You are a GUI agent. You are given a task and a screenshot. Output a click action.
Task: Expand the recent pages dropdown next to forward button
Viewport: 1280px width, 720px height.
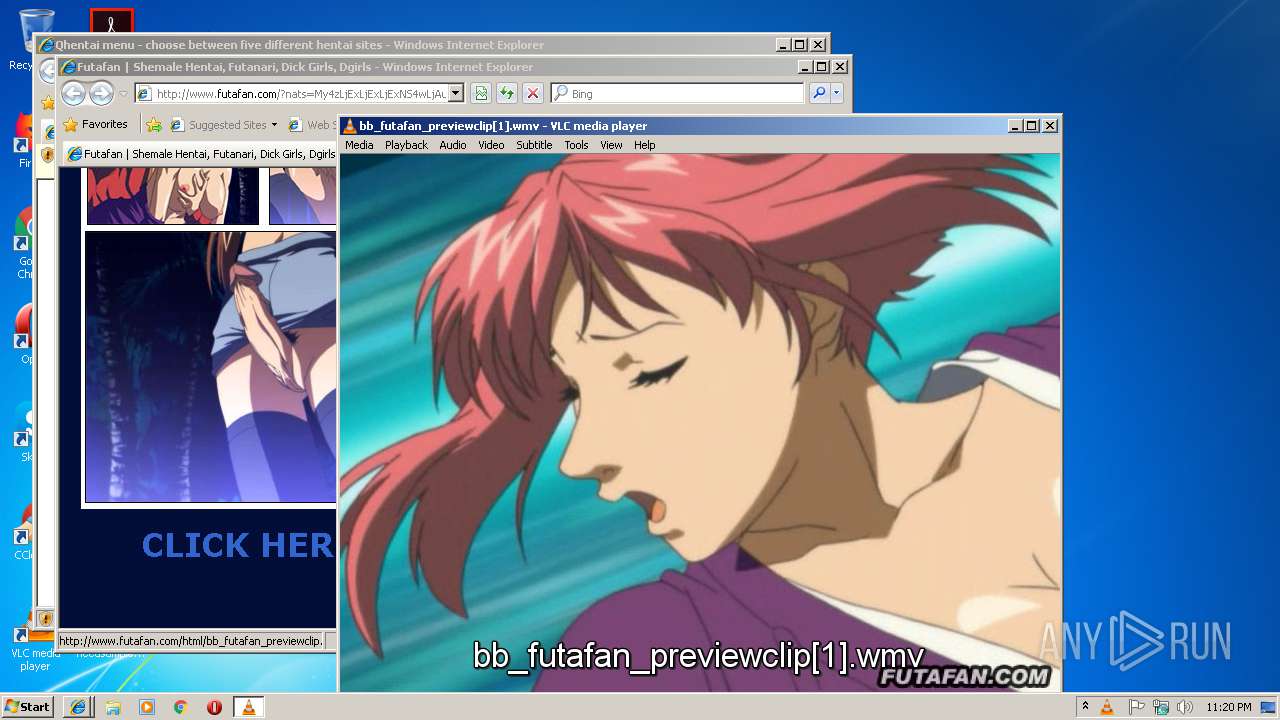pos(123,93)
